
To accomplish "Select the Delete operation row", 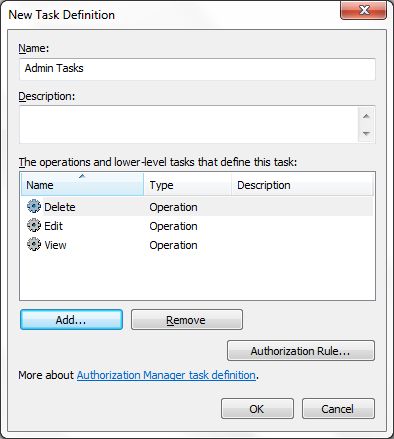I will 197,207.
